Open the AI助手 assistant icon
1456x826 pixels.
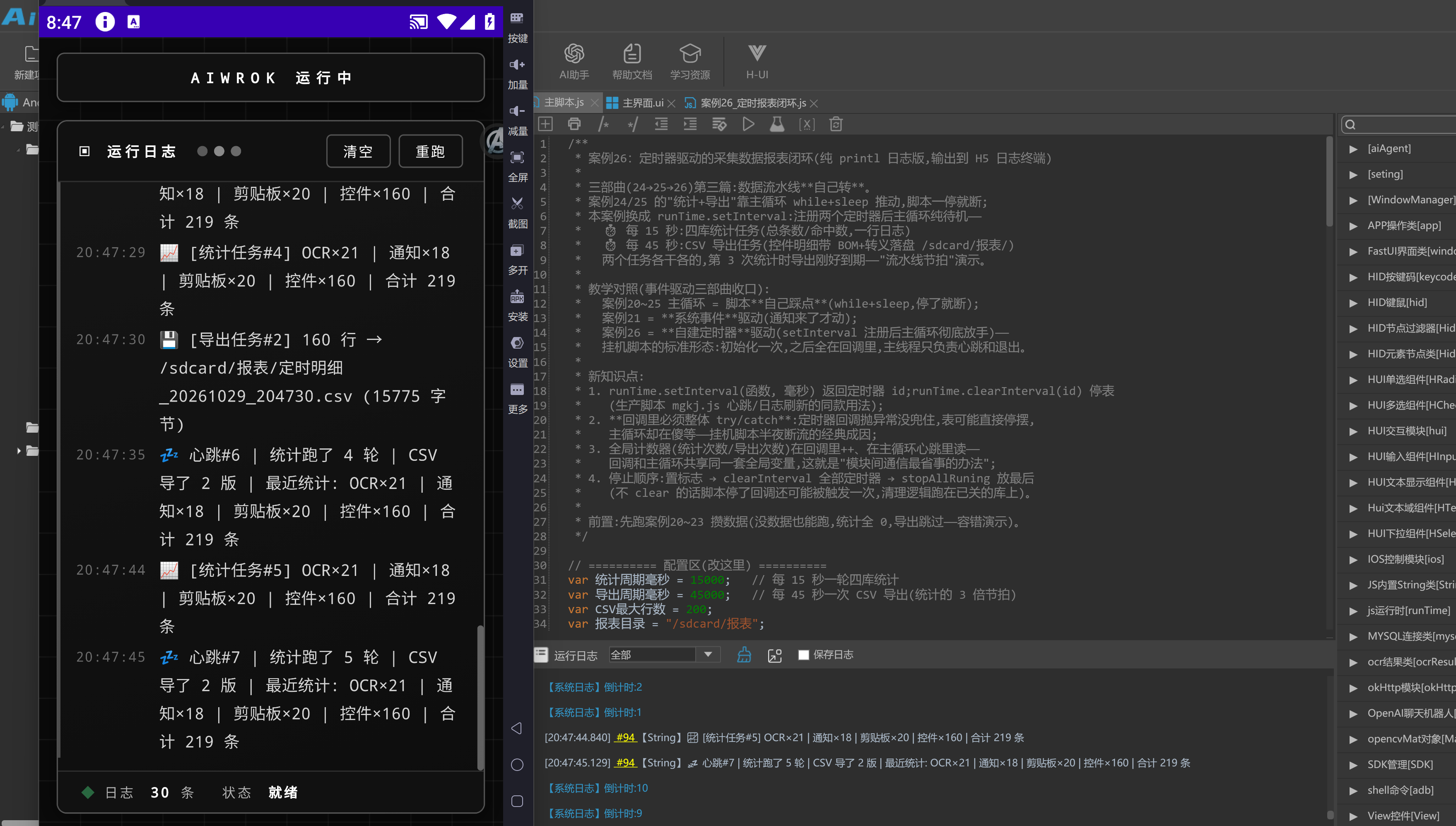[574, 61]
